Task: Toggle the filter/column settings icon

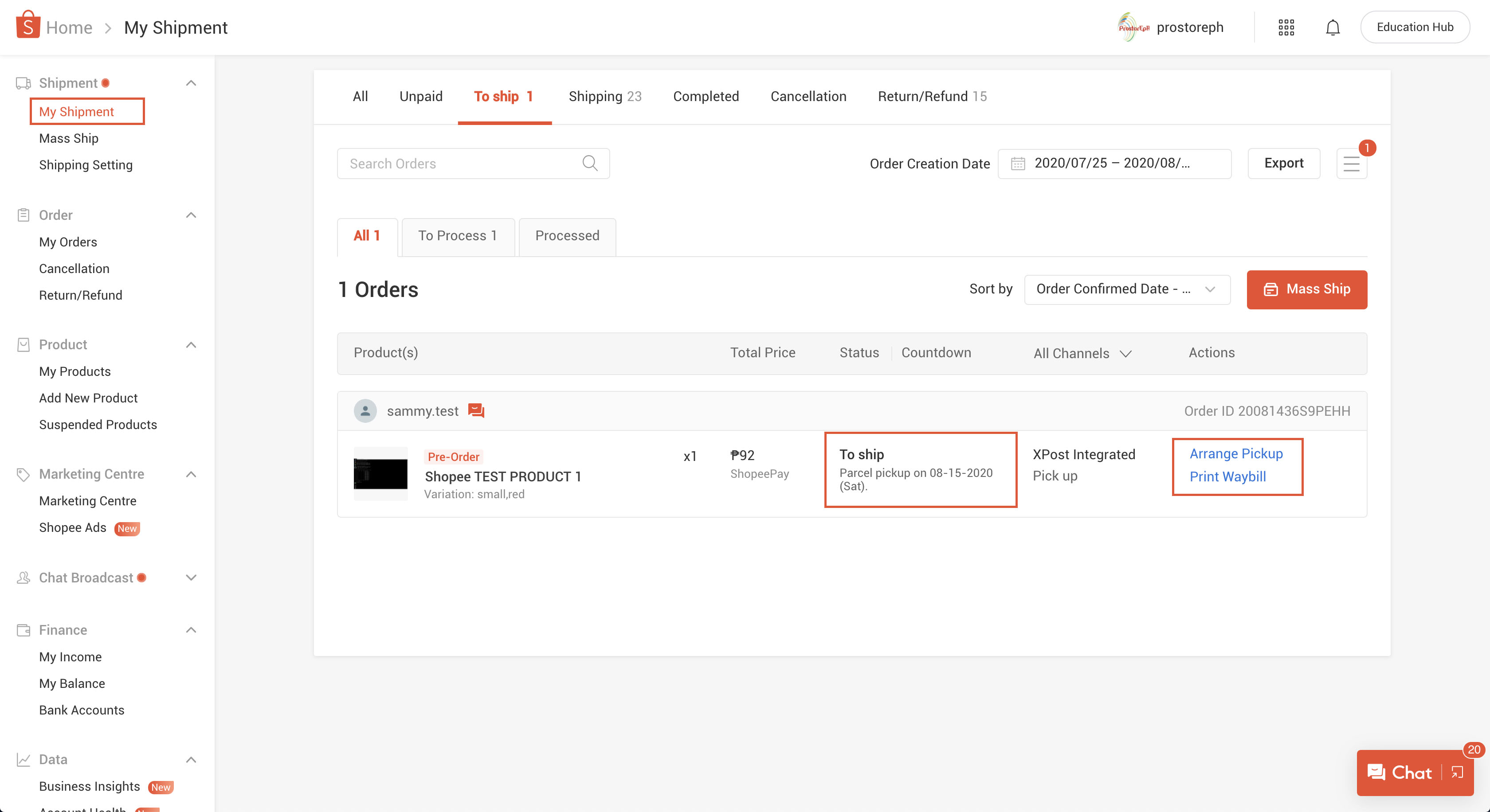Action: pos(1352,163)
